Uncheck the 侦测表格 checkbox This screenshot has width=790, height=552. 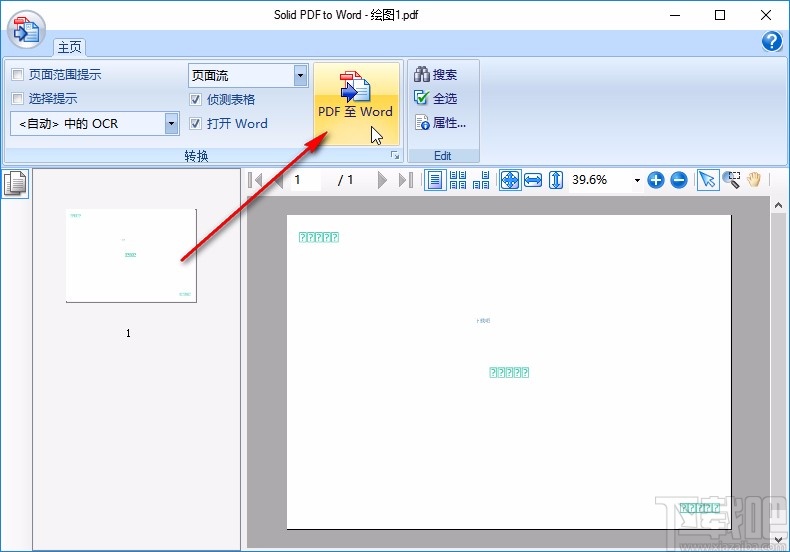[195, 99]
